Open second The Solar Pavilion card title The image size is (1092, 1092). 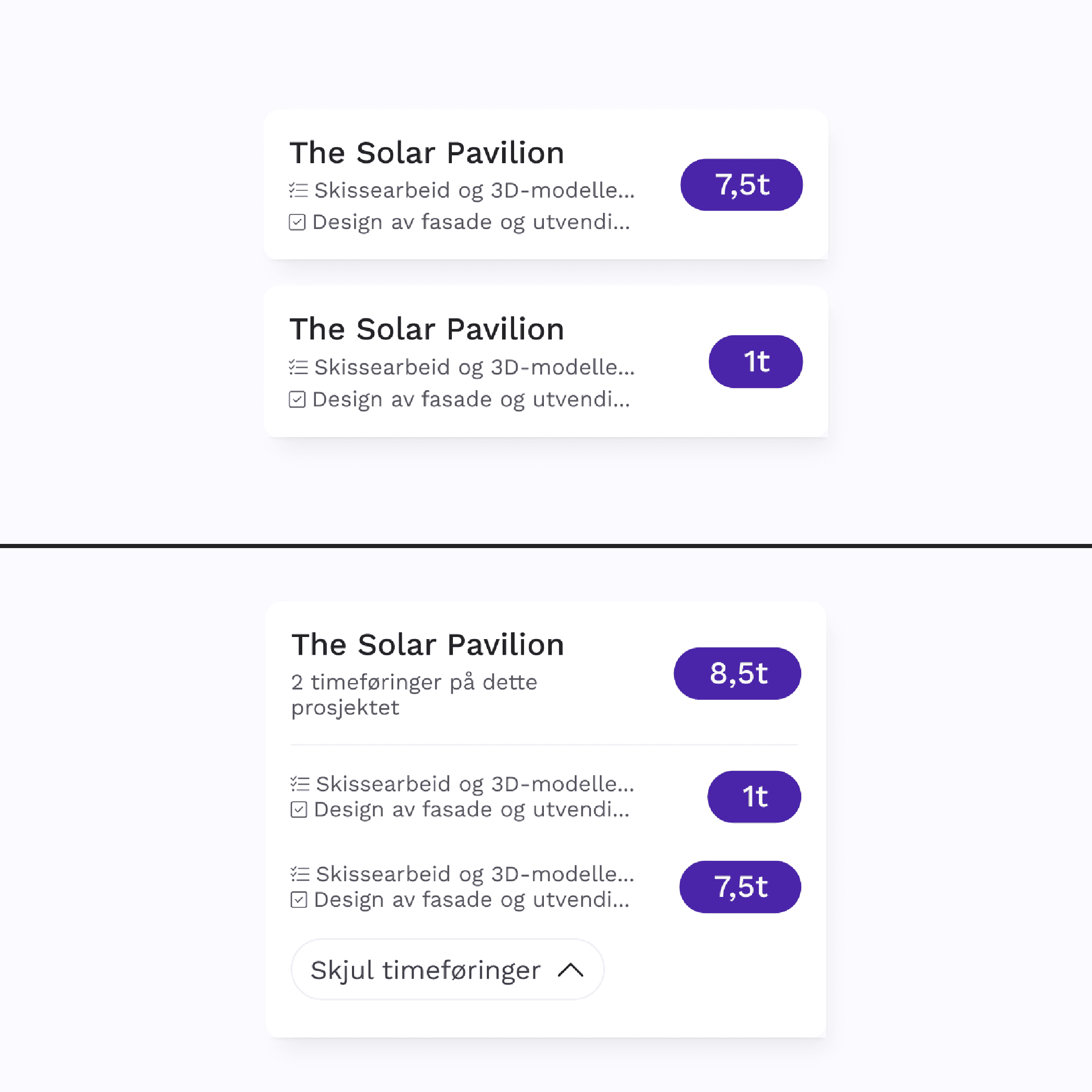click(x=427, y=329)
